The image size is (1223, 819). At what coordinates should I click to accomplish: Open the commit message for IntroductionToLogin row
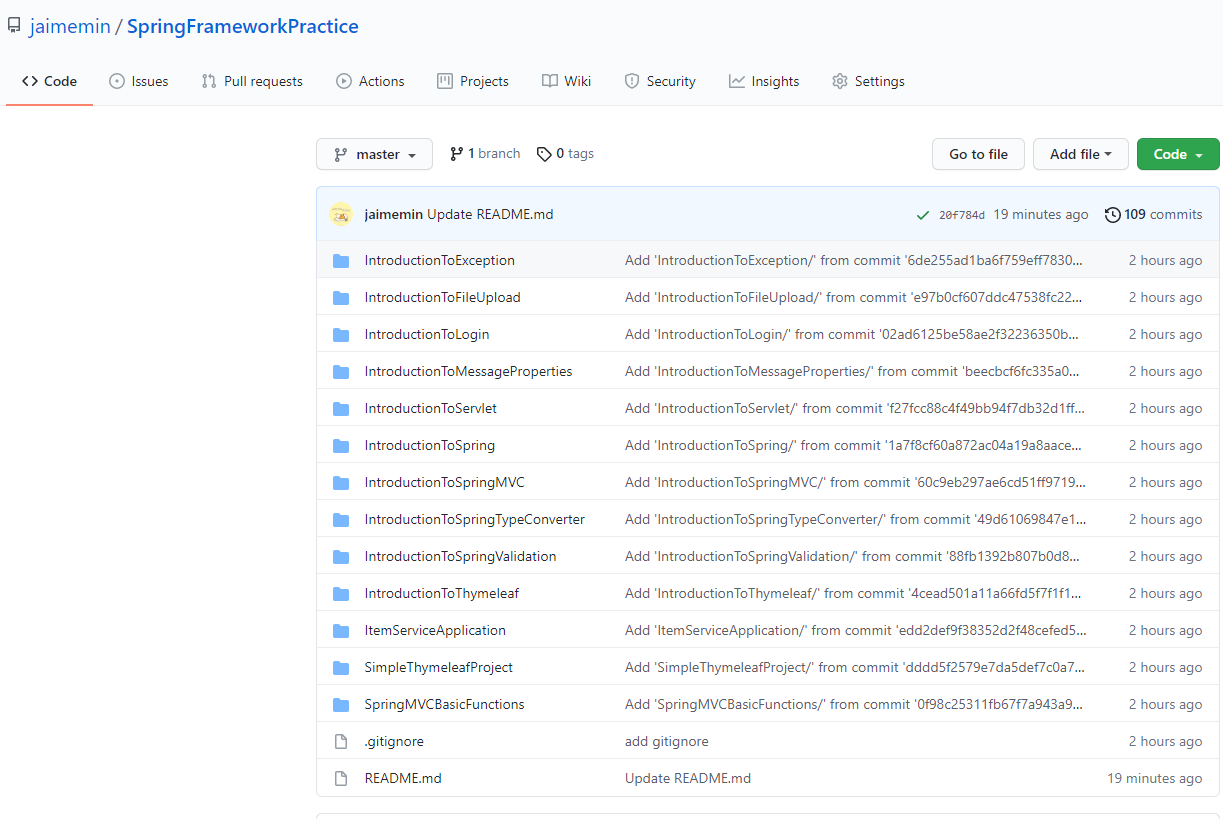pyautogui.click(x=852, y=335)
